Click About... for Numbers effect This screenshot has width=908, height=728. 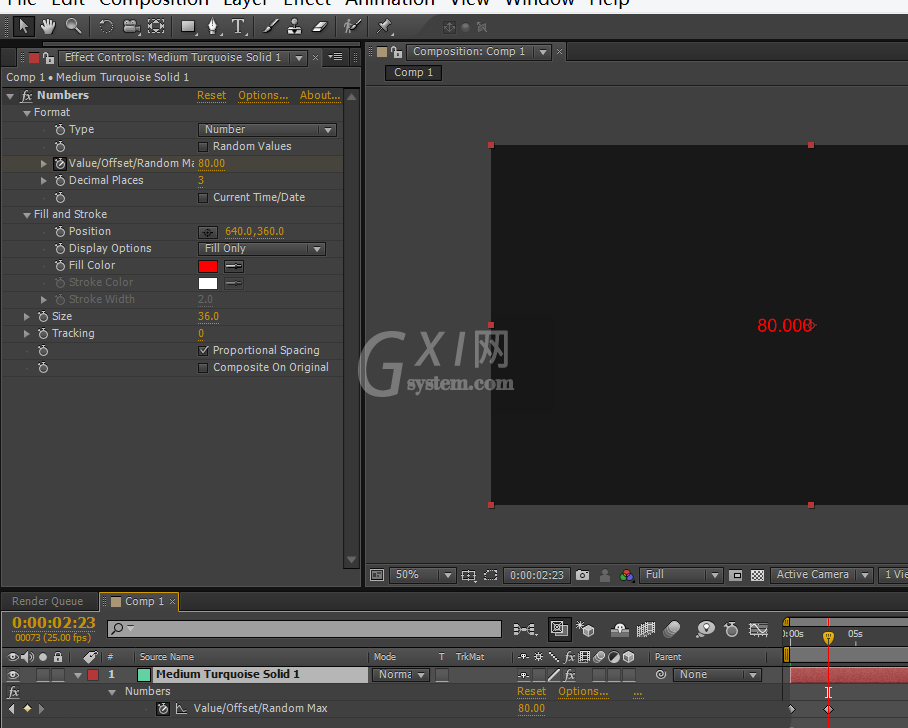(x=320, y=96)
